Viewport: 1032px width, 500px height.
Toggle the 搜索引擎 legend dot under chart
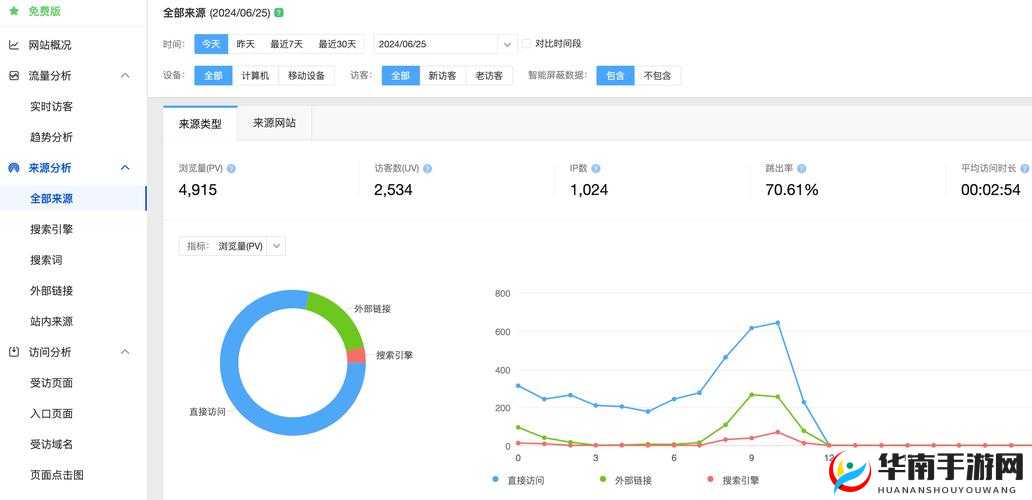(710, 480)
